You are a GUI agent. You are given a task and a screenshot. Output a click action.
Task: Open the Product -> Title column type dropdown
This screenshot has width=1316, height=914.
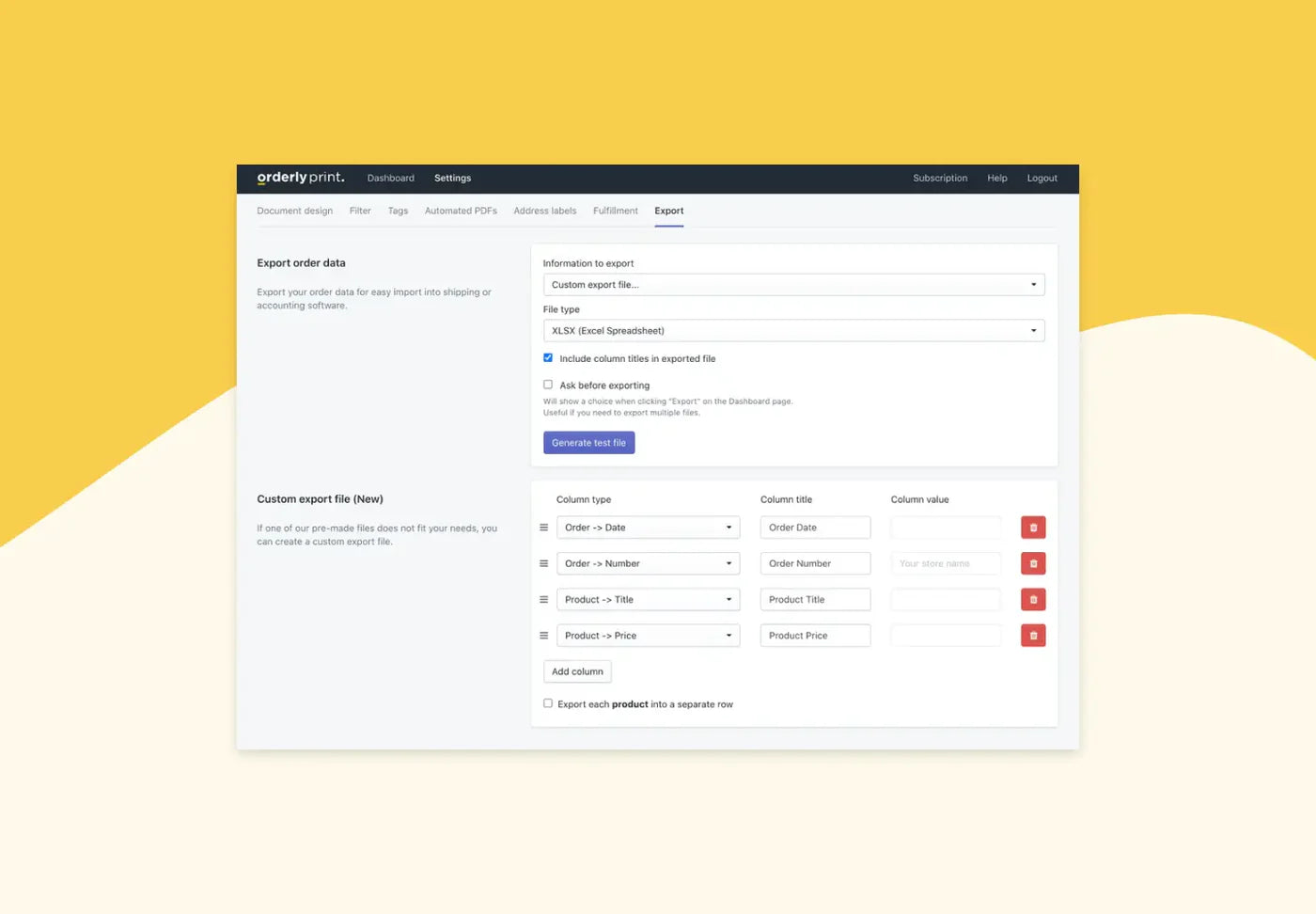(x=648, y=600)
